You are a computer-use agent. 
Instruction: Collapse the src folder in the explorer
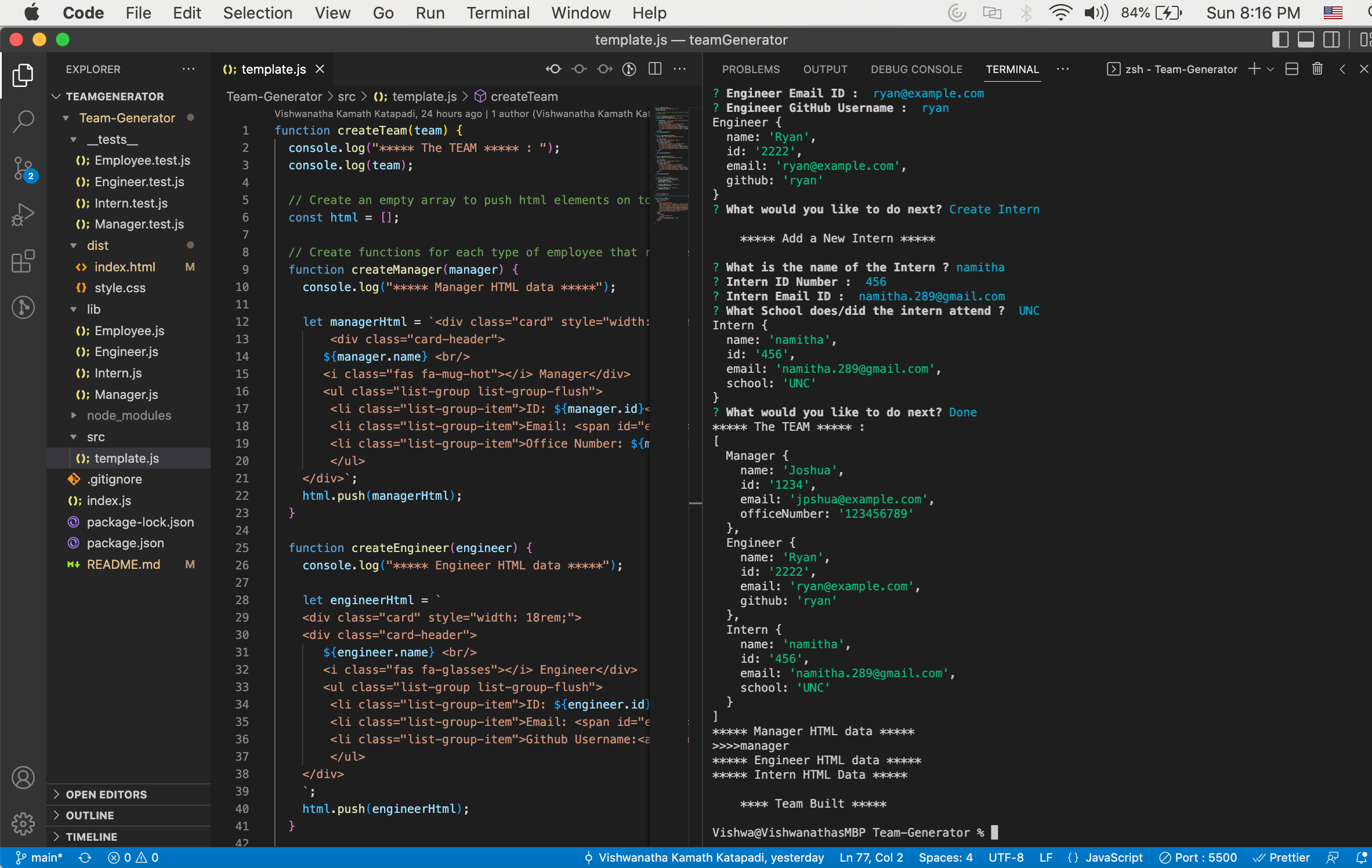tap(96, 437)
